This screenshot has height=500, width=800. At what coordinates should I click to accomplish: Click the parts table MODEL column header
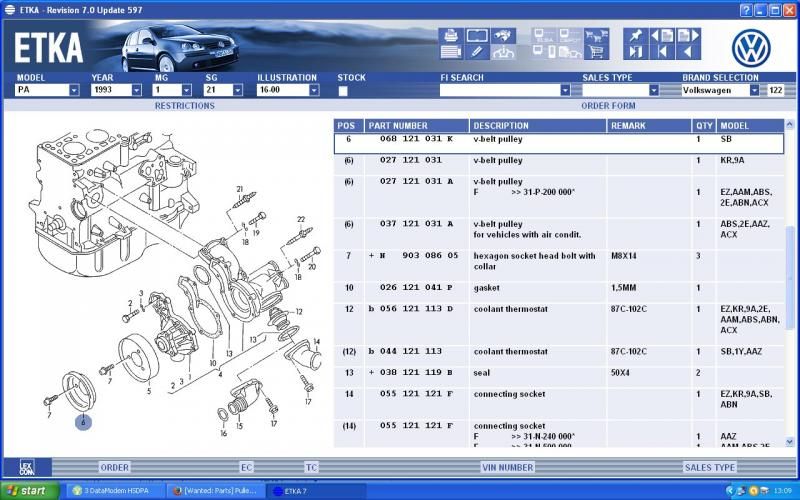[750, 126]
